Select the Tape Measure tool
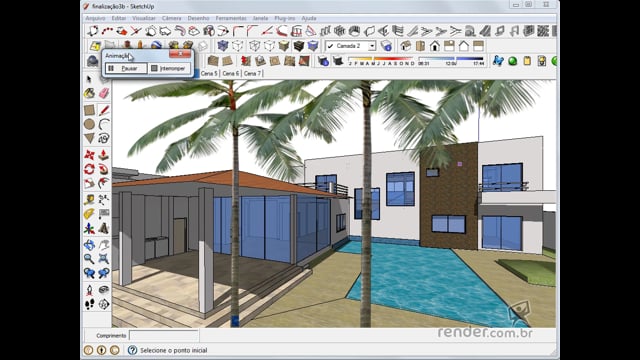 [89, 200]
